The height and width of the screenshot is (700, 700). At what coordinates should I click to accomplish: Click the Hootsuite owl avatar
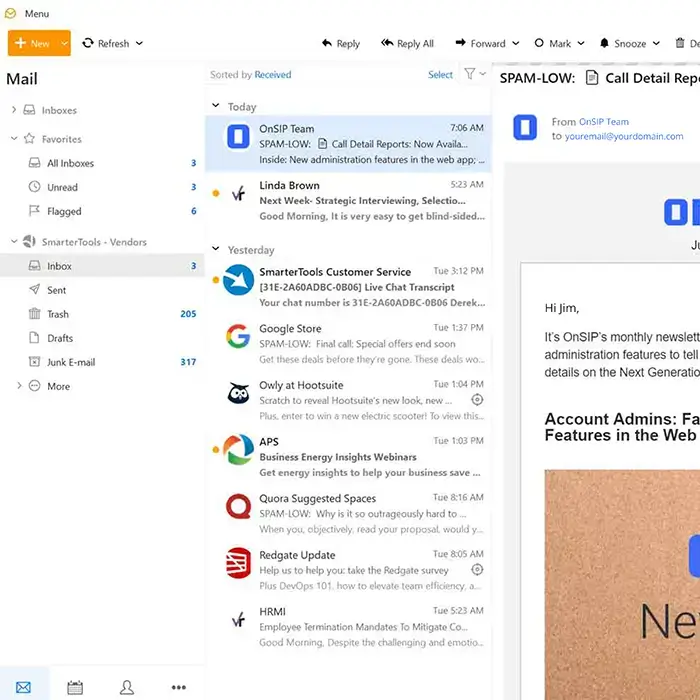[238, 393]
